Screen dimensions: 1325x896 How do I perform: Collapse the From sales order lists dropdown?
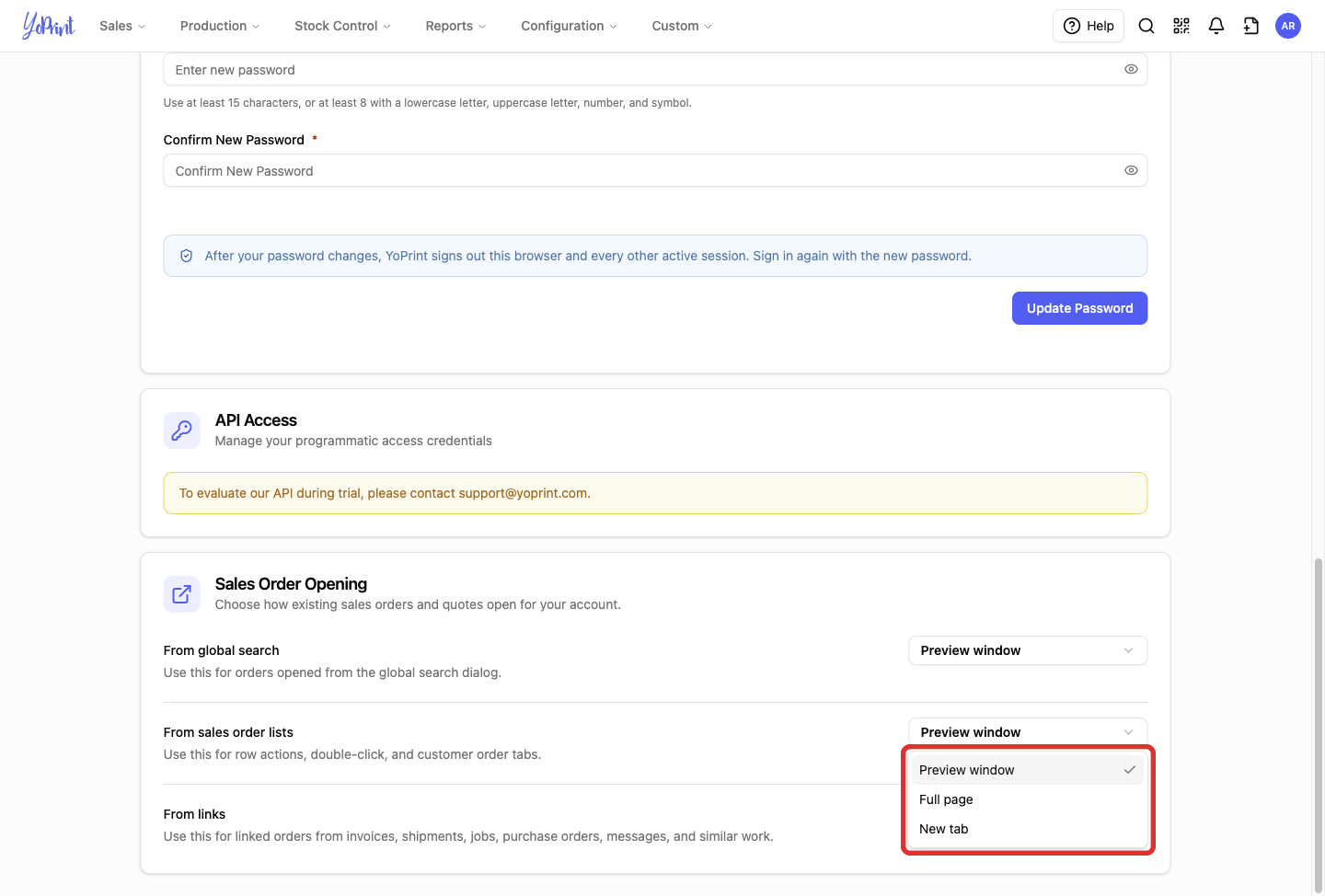click(1028, 732)
